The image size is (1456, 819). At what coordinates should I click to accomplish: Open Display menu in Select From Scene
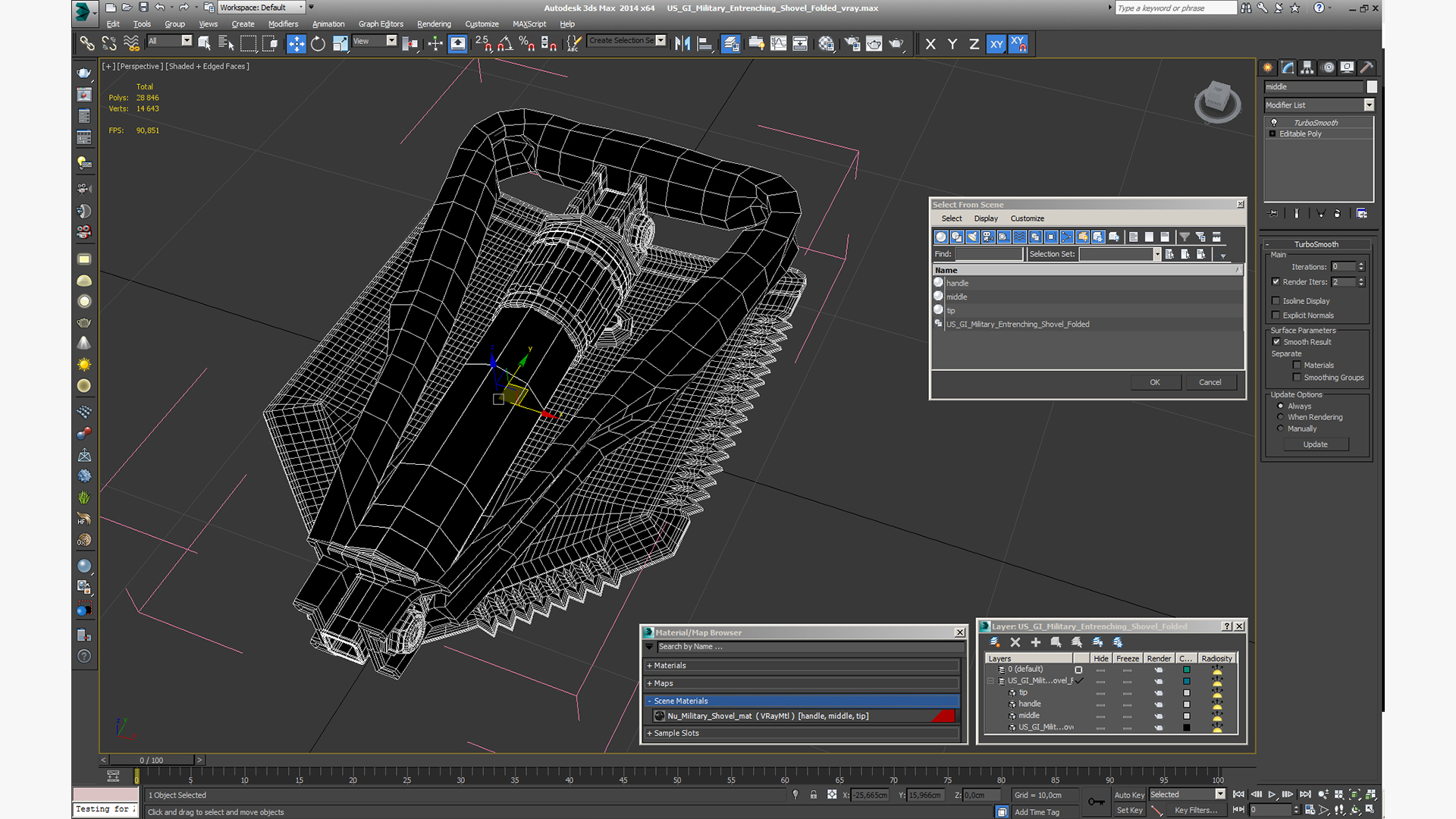986,218
